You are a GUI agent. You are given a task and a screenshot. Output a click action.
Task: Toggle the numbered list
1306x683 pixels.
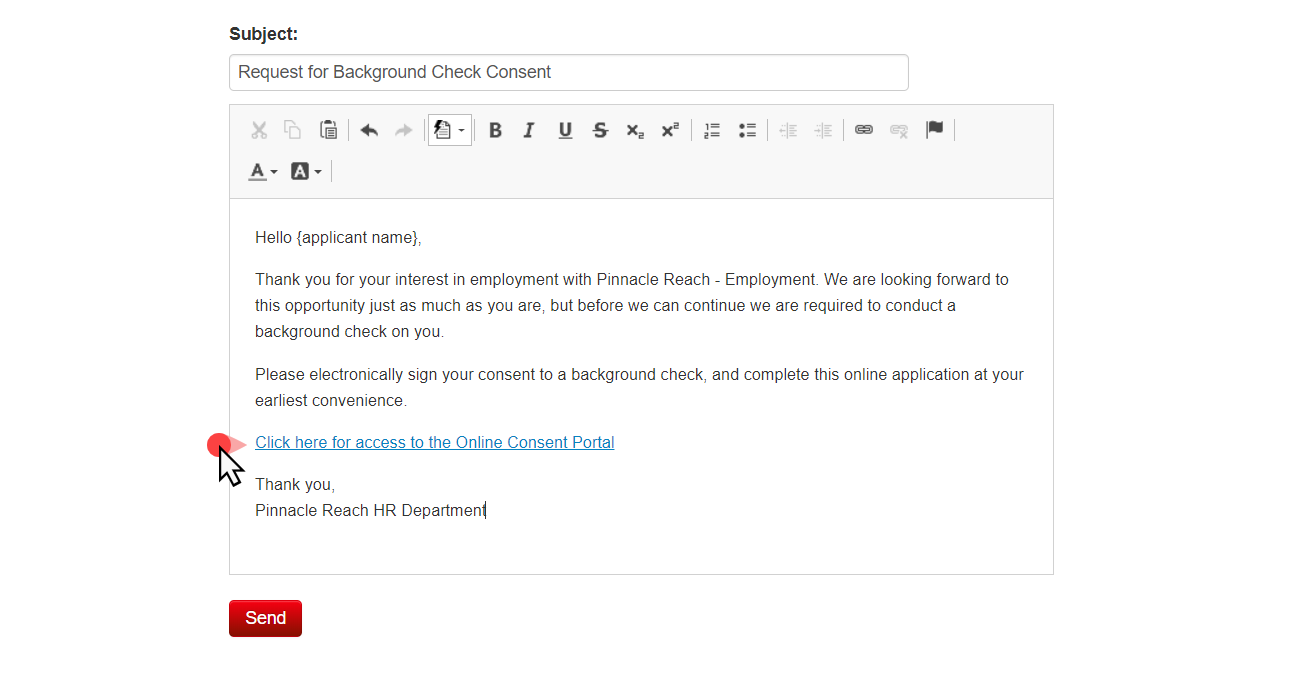[712, 130]
